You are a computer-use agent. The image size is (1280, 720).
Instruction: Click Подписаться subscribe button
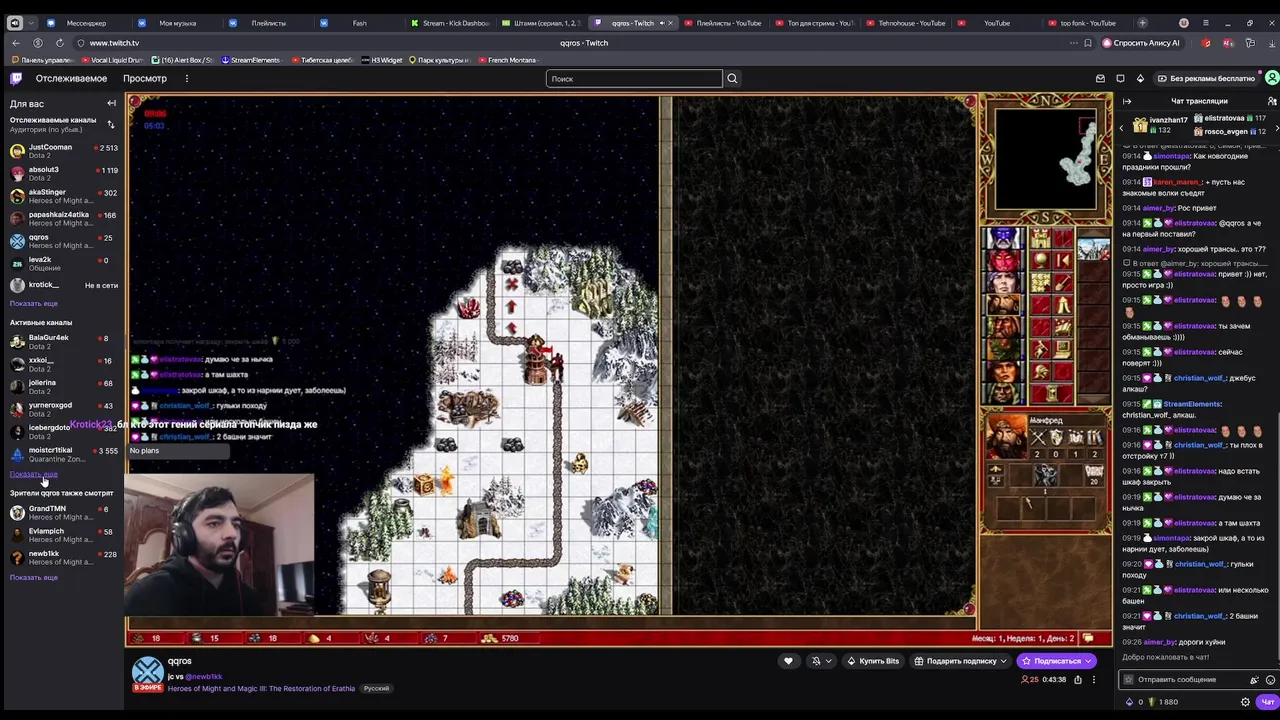pyautogui.click(x=1056, y=661)
